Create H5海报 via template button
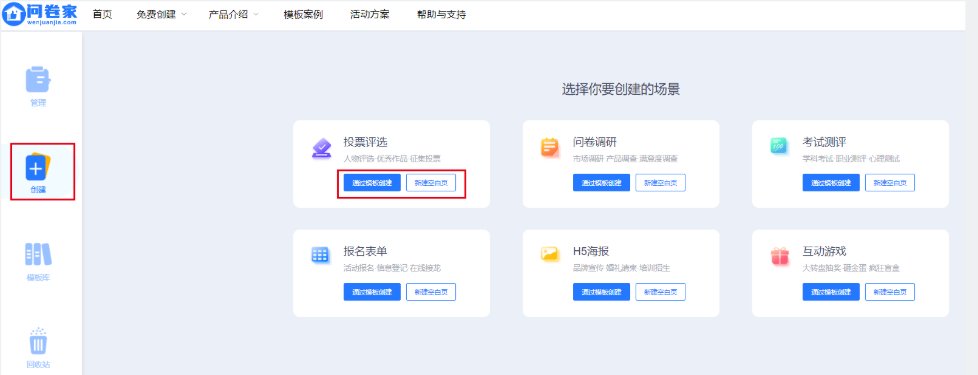 (x=601, y=292)
